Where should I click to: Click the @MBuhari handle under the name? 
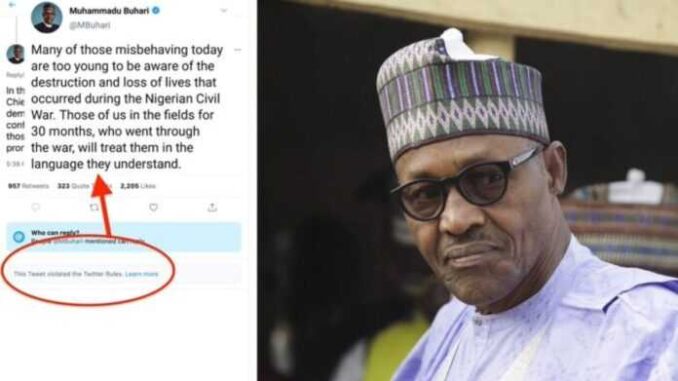click(x=90, y=25)
